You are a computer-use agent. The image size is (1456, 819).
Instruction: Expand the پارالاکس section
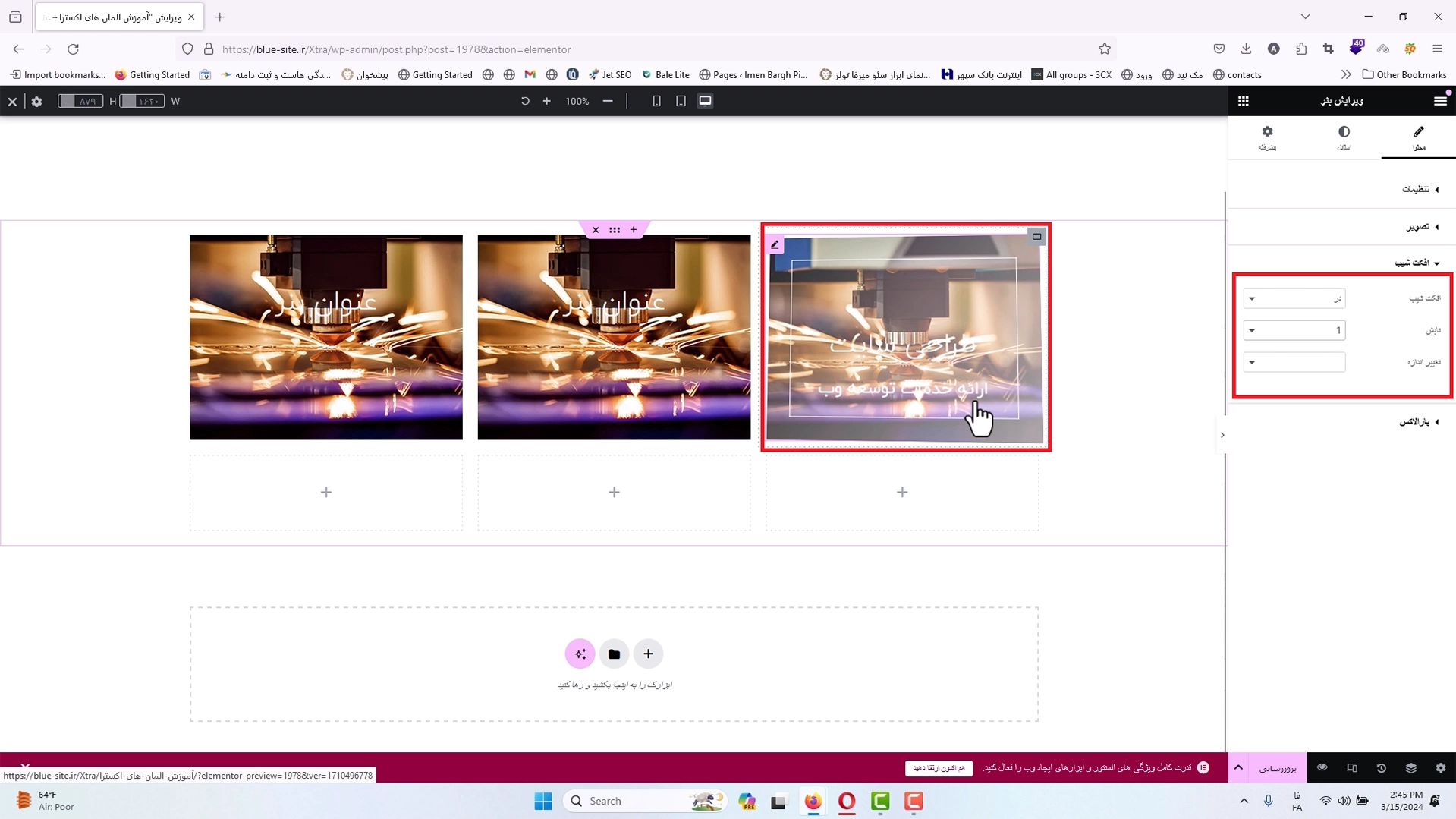click(x=1341, y=422)
